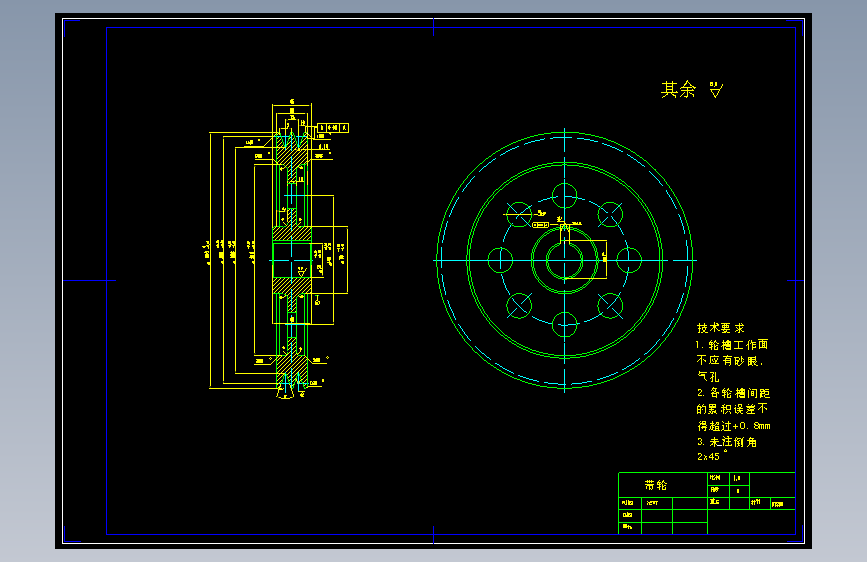Image resolution: width=867 pixels, height=562 pixels.
Task: Select the upper hatched hub area of the section view
Action: pos(292,233)
